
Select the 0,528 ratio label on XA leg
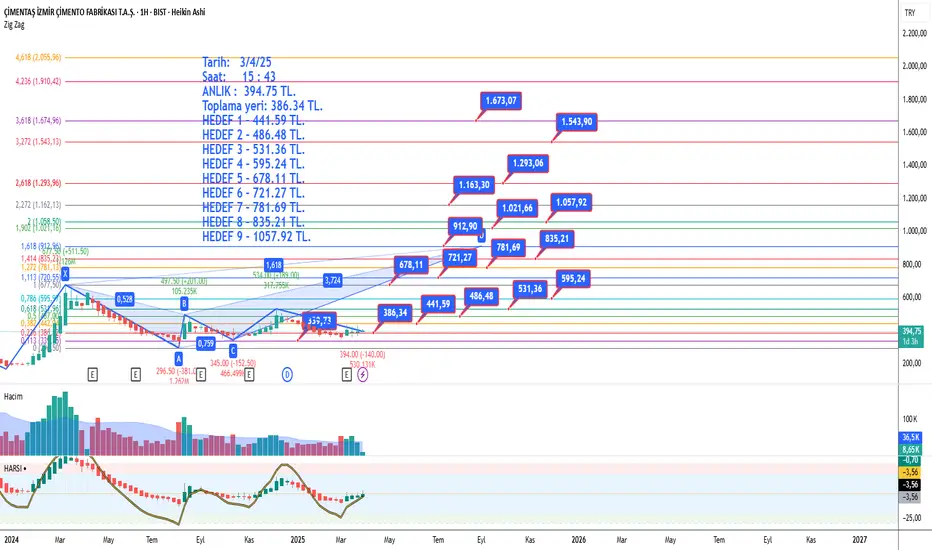(x=124, y=299)
